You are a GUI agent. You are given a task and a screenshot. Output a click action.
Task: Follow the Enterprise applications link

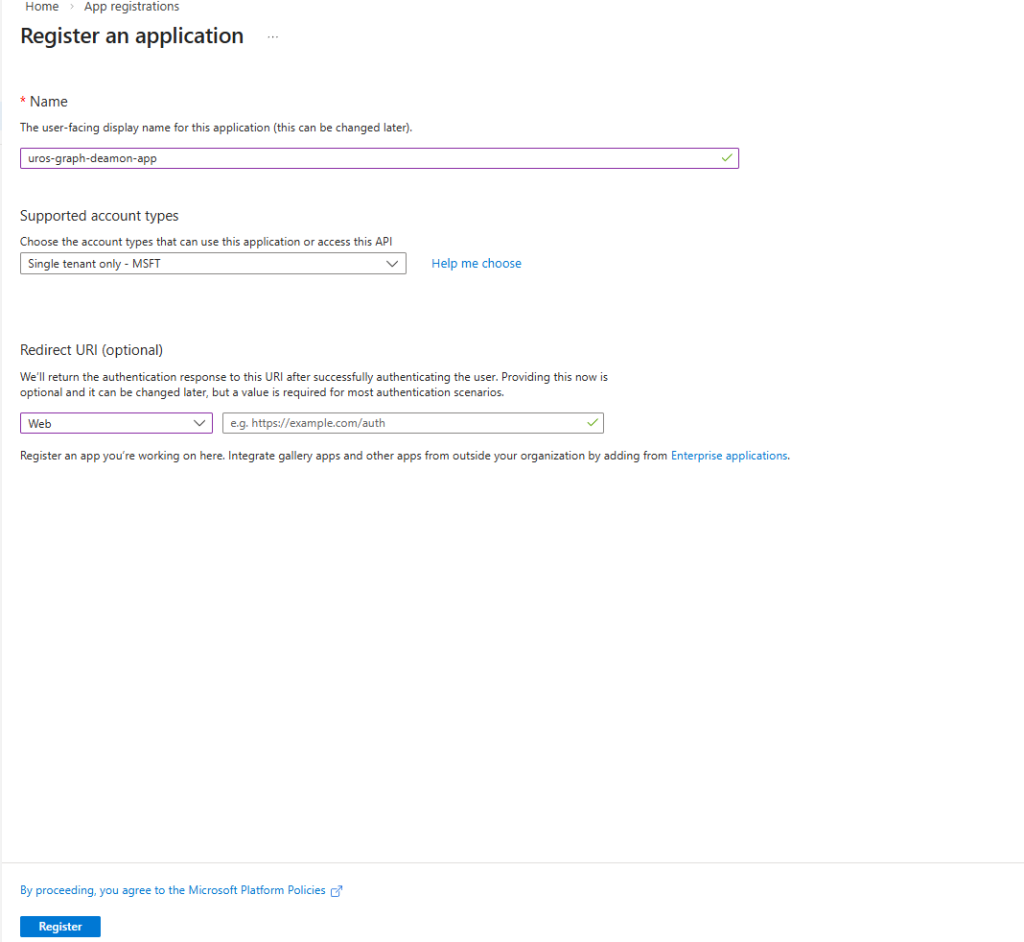coord(729,456)
